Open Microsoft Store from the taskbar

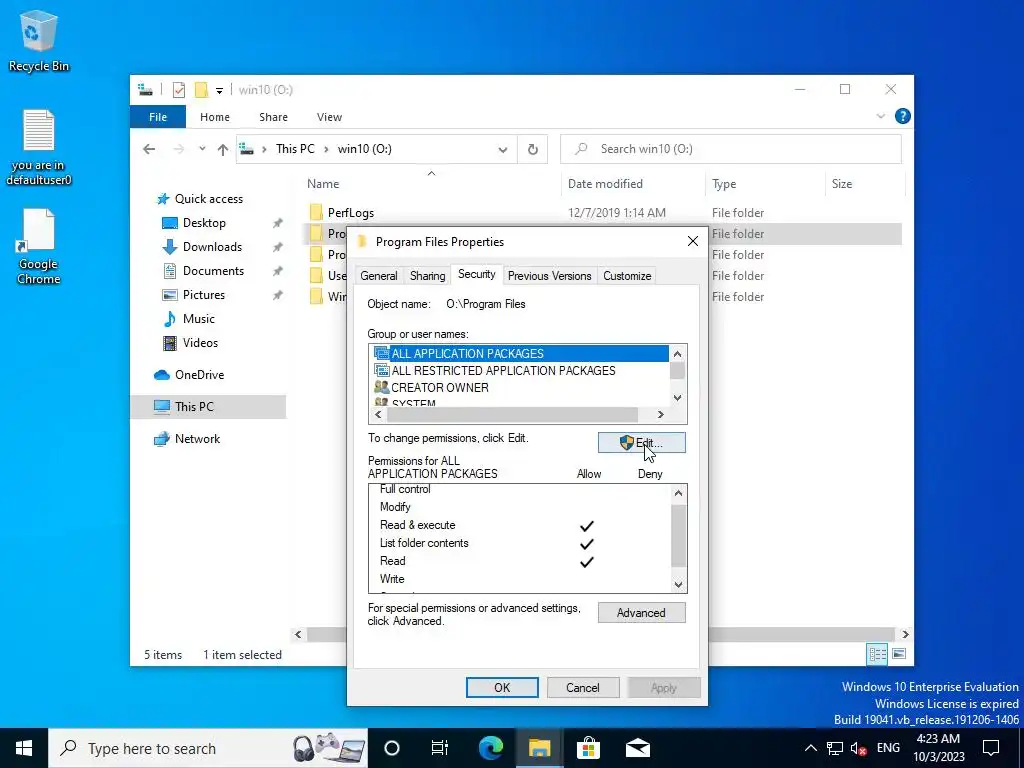point(588,748)
